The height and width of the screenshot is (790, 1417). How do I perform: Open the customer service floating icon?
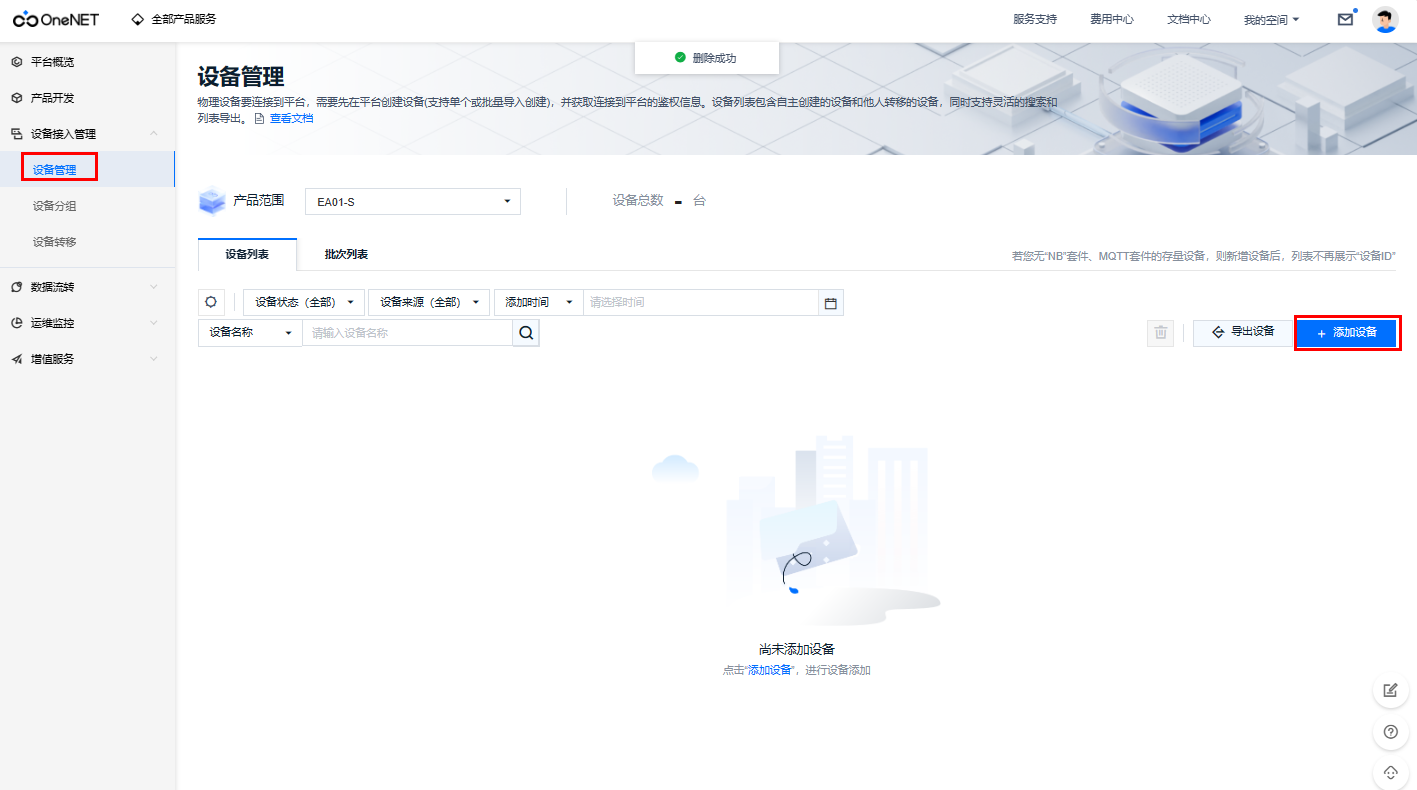point(1390,772)
